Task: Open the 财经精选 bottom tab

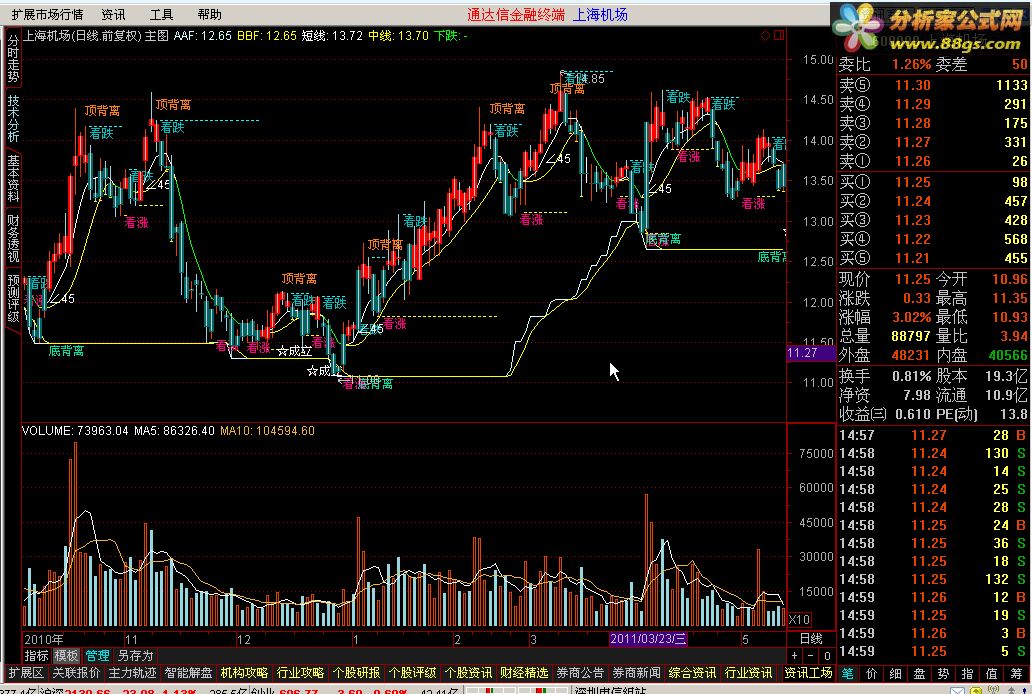Action: (524, 673)
